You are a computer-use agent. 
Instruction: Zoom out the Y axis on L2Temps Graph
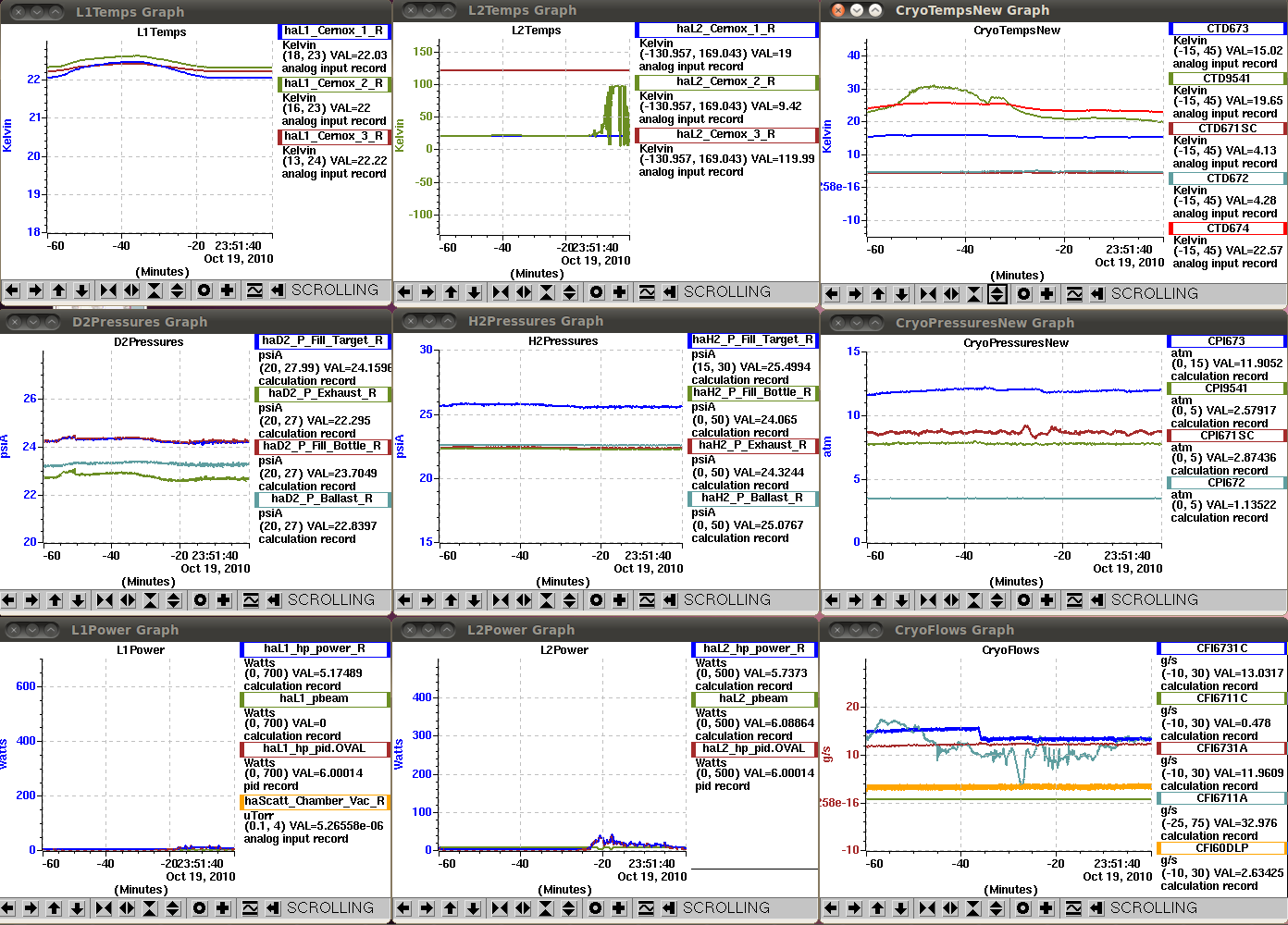[x=570, y=292]
